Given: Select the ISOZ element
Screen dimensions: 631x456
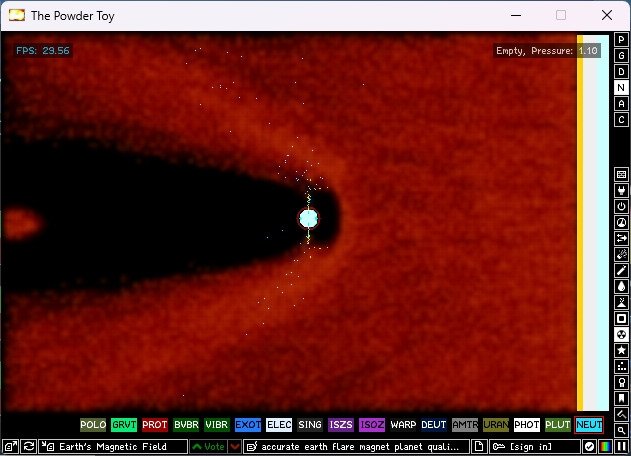Looking at the screenshot, I should click(372, 425).
